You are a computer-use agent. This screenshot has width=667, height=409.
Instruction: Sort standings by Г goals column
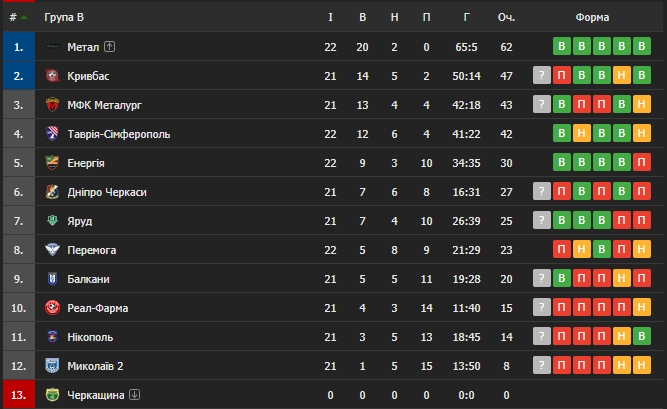[467, 17]
